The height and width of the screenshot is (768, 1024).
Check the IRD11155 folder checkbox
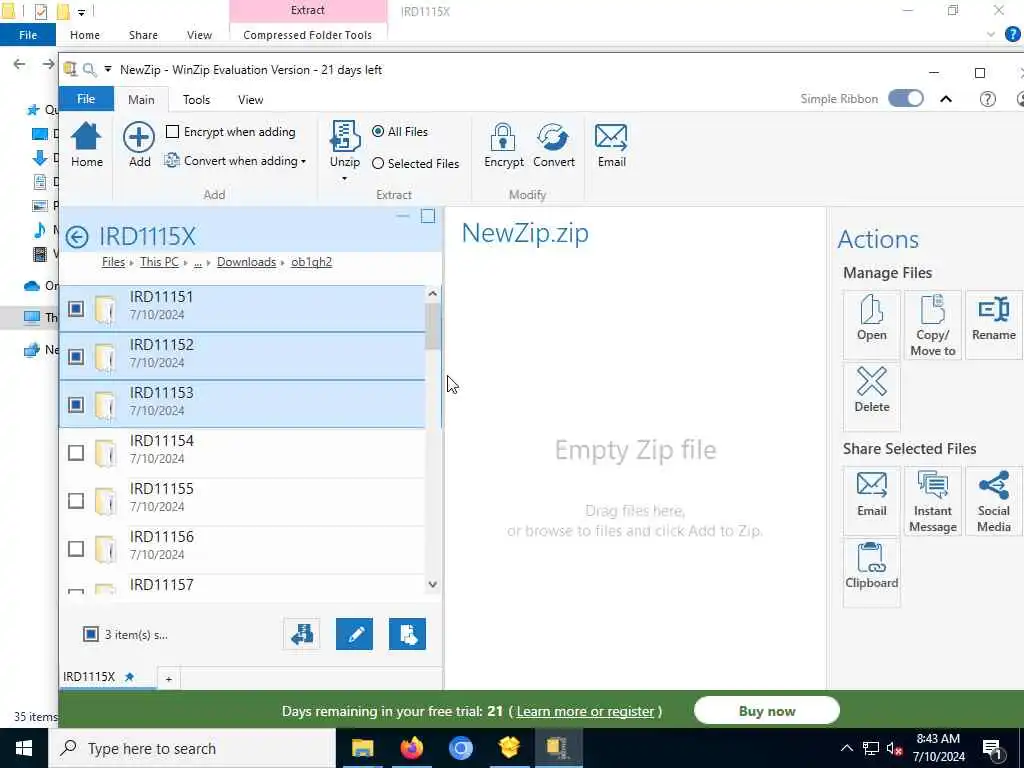click(76, 501)
